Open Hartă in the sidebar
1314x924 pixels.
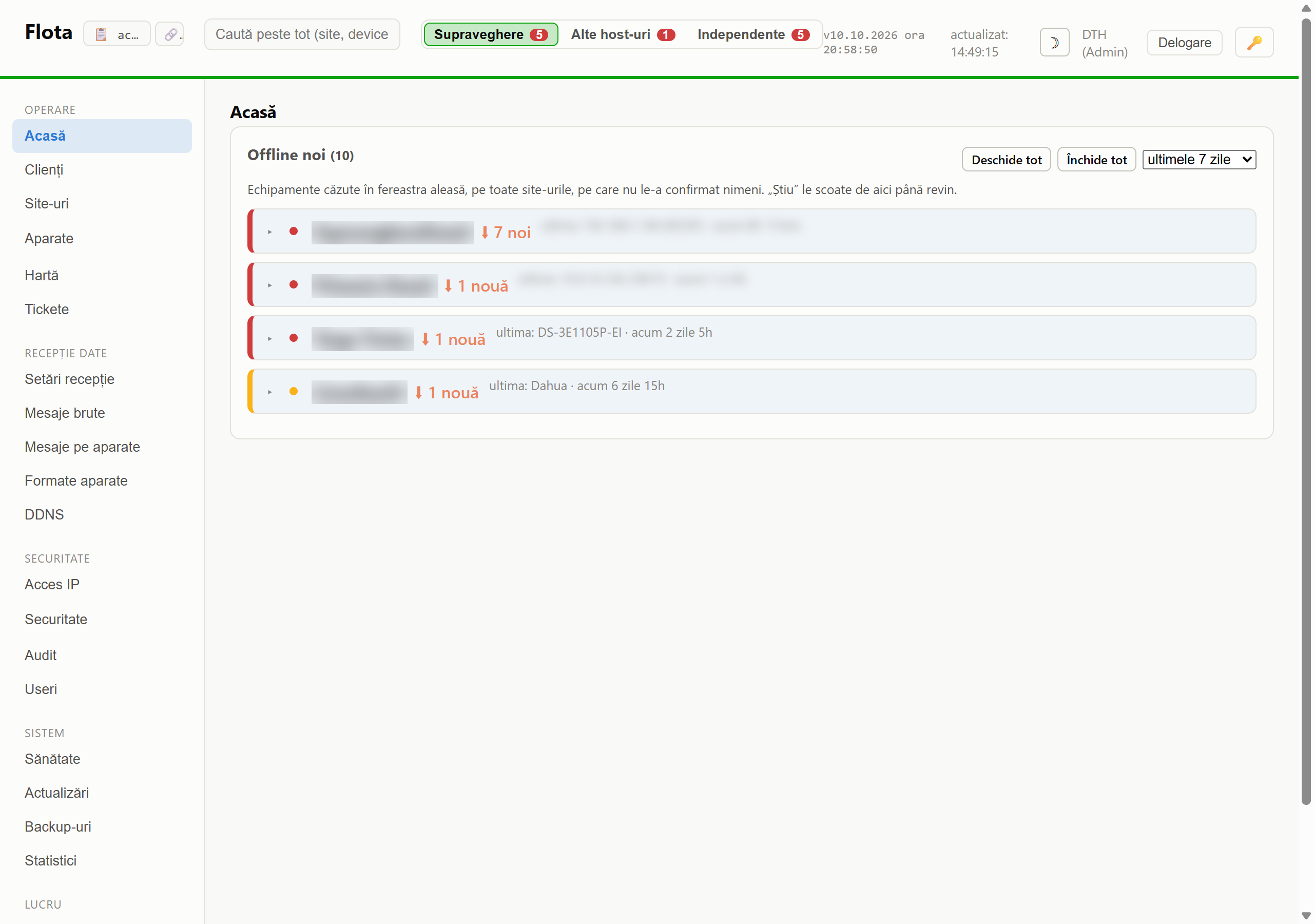102,275
